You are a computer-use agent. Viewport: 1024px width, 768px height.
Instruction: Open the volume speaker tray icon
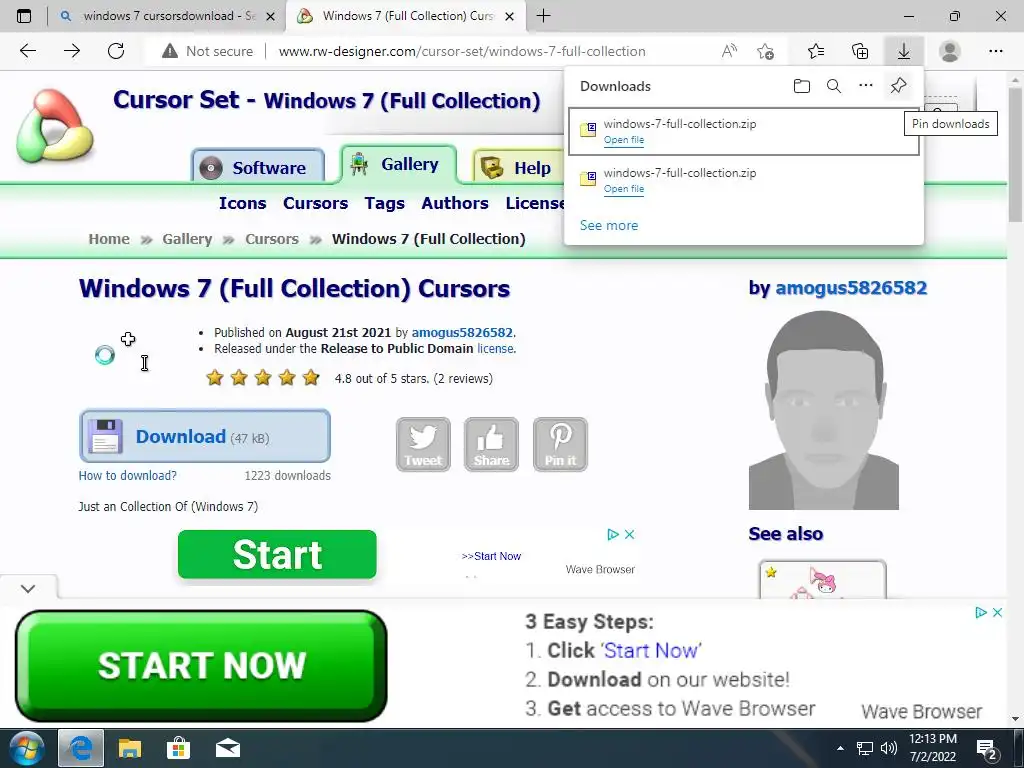click(x=888, y=748)
